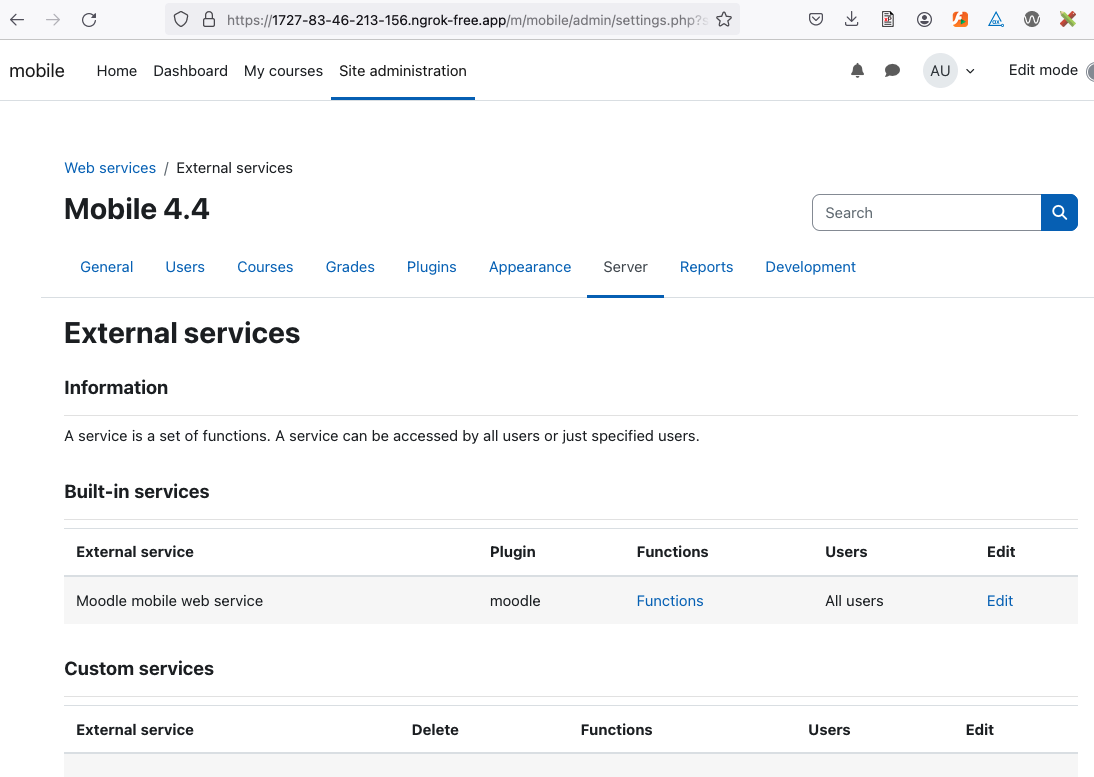Screen dimensions: 1094x777
Task: Switch to the Plugins tab
Action: pos(431,267)
